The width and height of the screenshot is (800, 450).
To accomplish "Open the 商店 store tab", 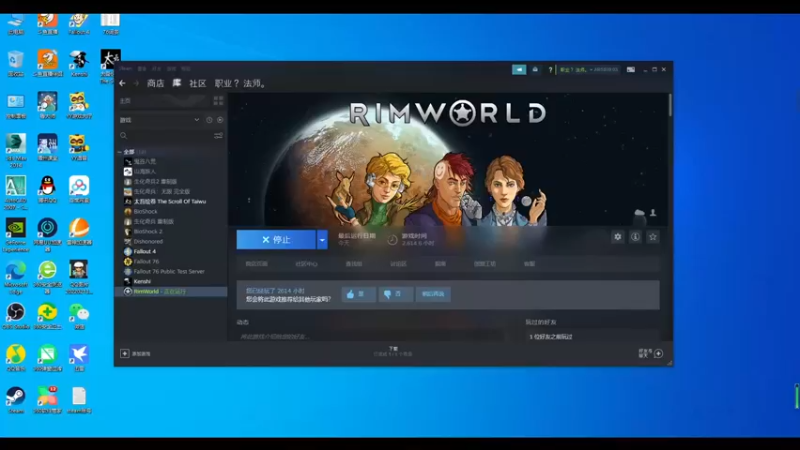I will coord(156,83).
